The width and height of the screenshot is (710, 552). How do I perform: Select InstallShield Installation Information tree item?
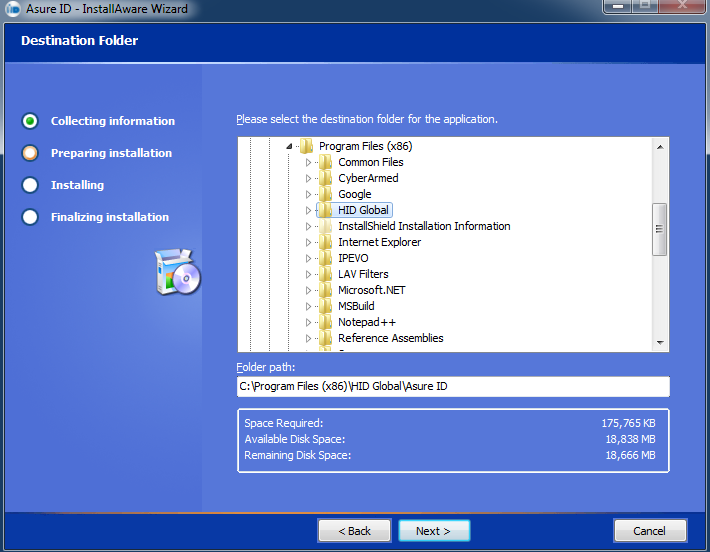coord(424,226)
